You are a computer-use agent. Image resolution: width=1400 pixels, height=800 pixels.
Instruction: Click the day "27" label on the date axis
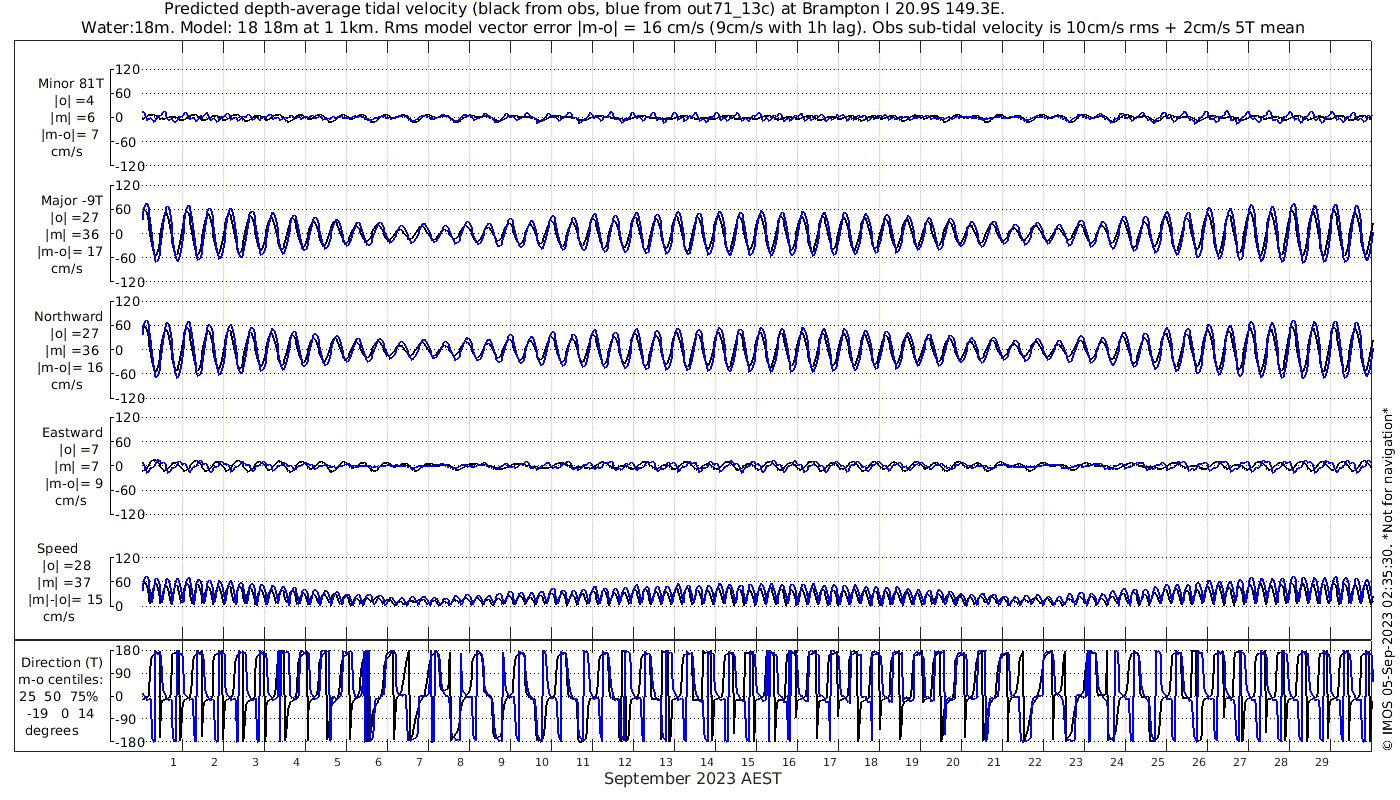tap(1240, 762)
